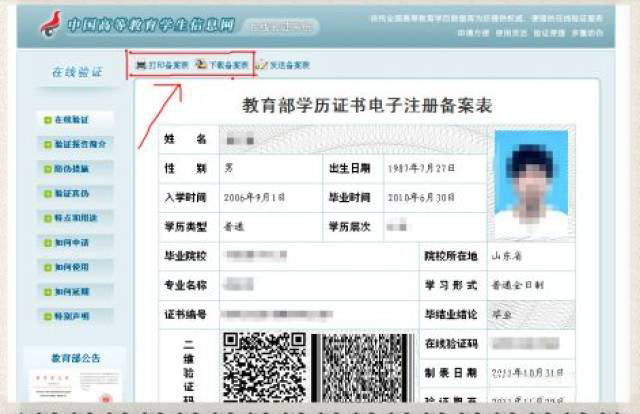Click the QR code on the form
This screenshot has height=414, width=640.
point(264,366)
